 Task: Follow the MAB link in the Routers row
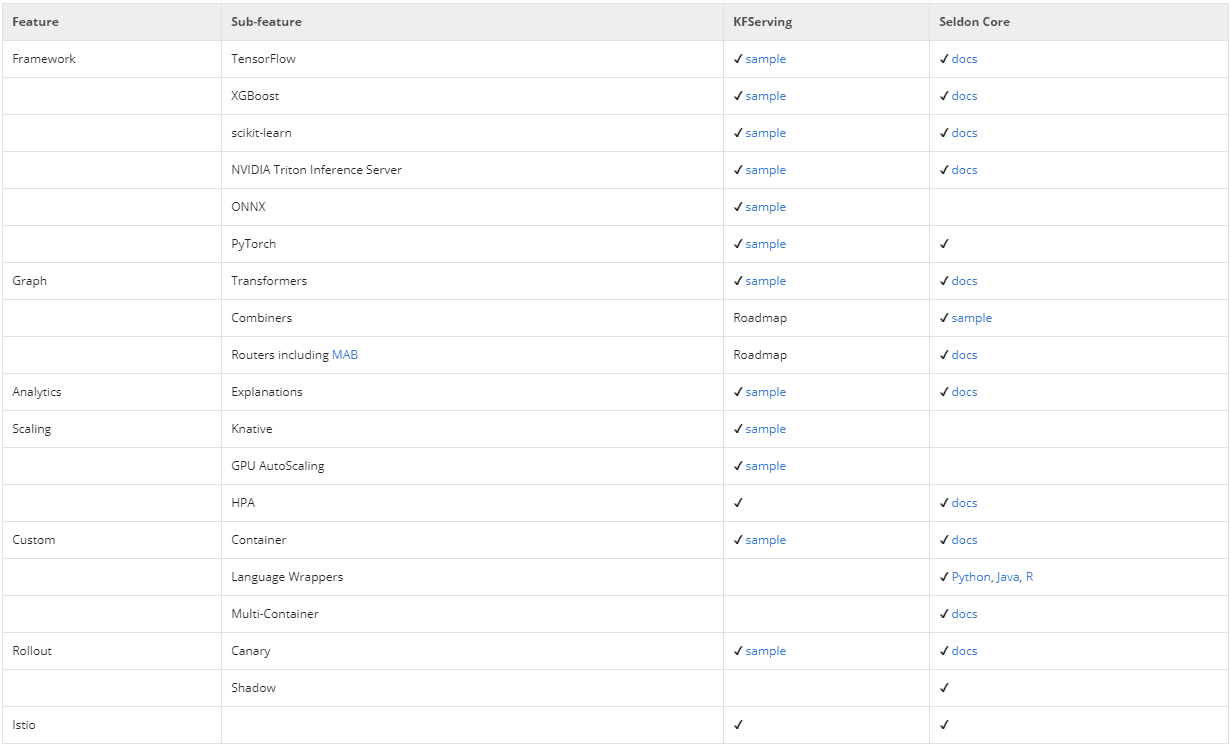click(345, 355)
